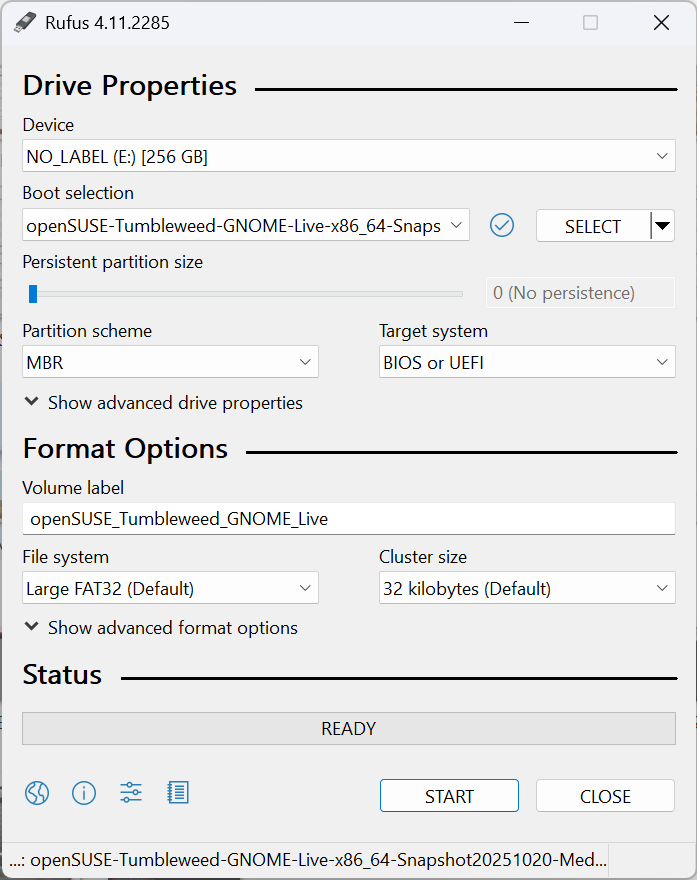
Task: Expand Show advanced format options
Action: 160,628
